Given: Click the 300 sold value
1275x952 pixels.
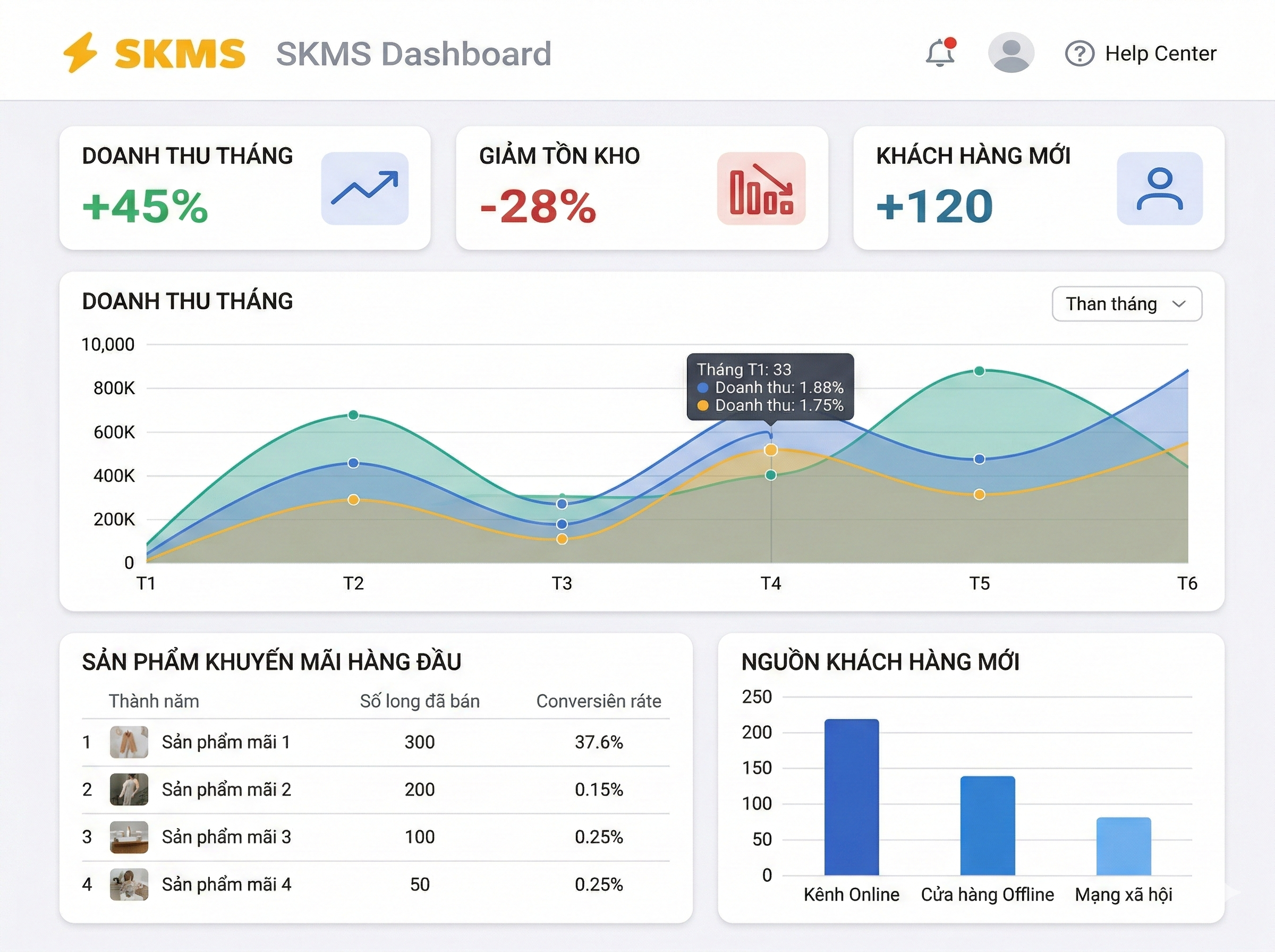Looking at the screenshot, I should 420,742.
